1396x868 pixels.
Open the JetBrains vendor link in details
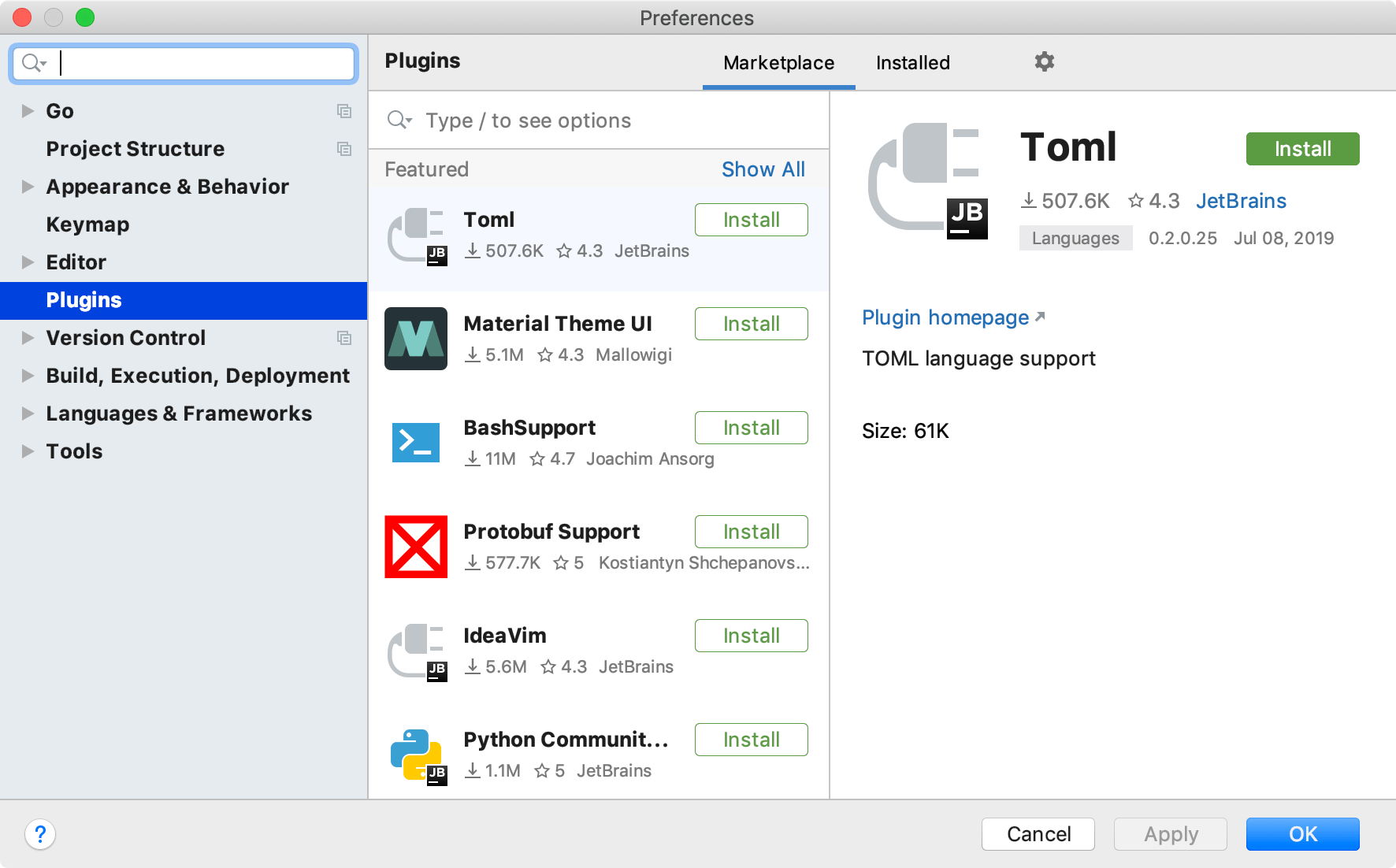(x=1241, y=201)
